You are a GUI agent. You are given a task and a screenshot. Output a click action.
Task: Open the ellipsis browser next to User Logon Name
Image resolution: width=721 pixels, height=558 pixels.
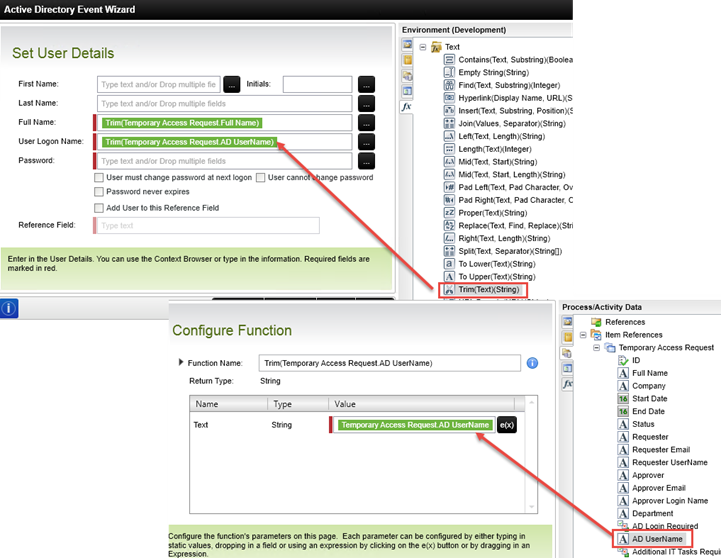click(366, 142)
